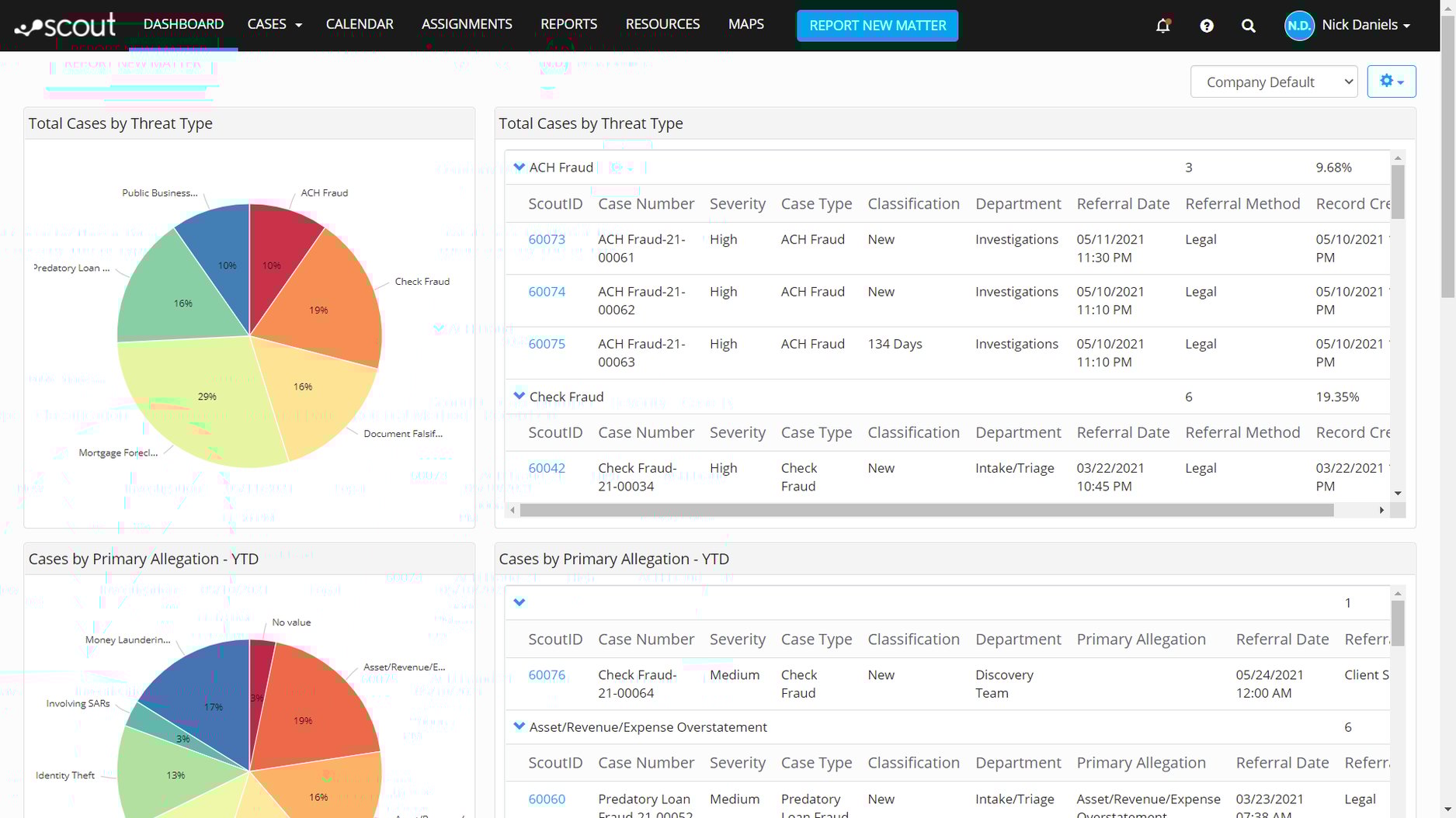The width and height of the screenshot is (1456, 818).
Task: Open the search magnifier icon
Action: coord(1248,25)
